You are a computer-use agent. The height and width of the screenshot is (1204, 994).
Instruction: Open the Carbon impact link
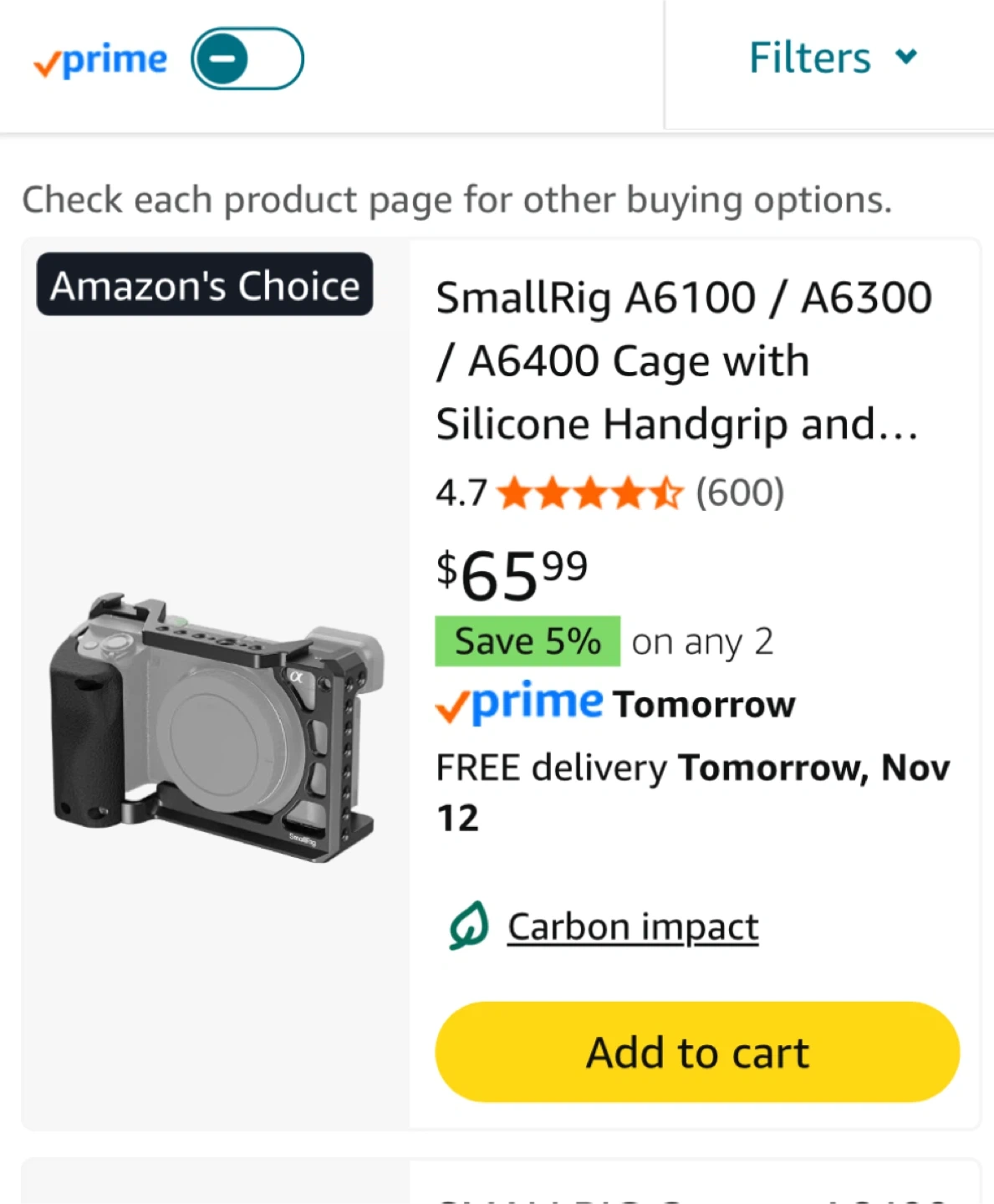pos(633,926)
